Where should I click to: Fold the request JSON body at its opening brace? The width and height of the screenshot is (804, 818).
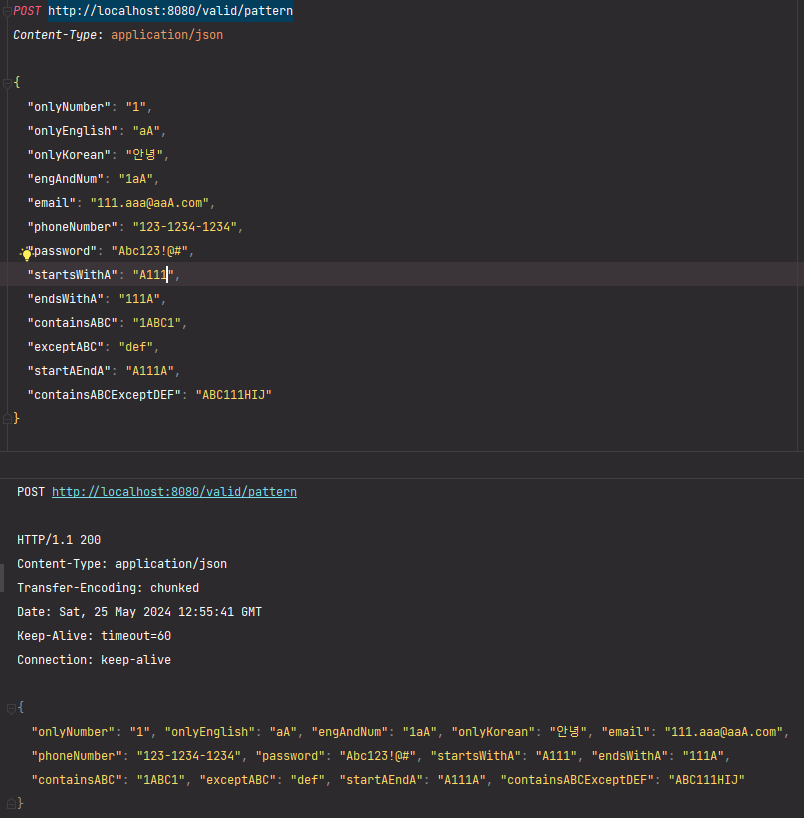click(x=7, y=83)
